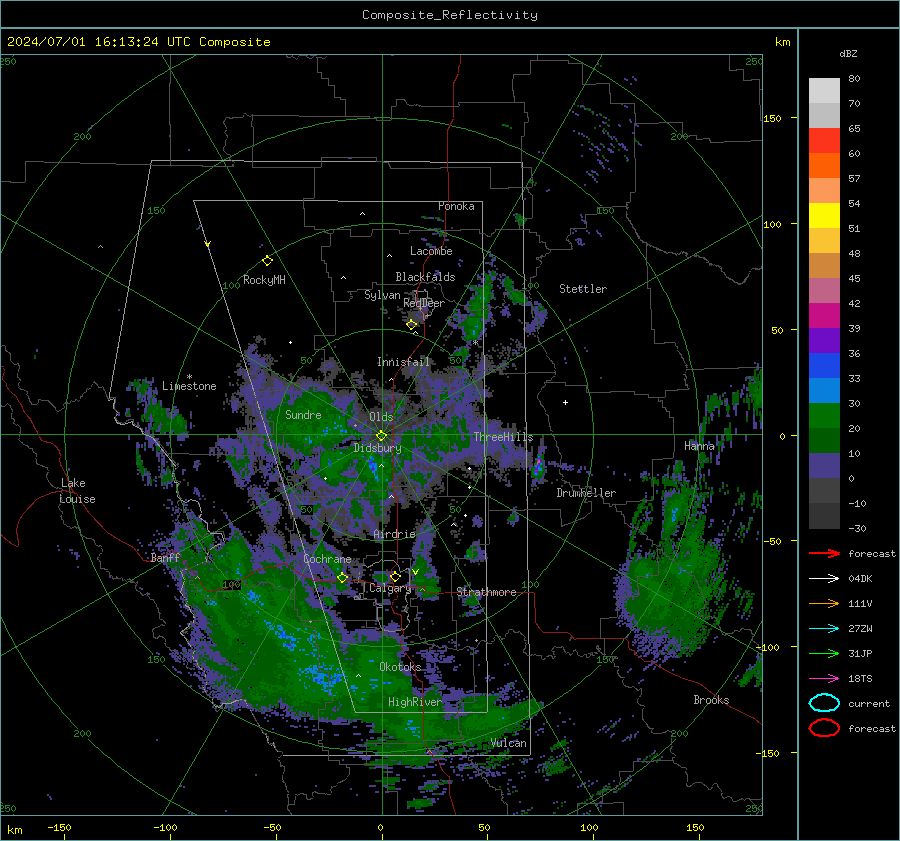900x841 pixels.
Task: Click the Sylvan label on map
Action: pyautogui.click(x=382, y=295)
